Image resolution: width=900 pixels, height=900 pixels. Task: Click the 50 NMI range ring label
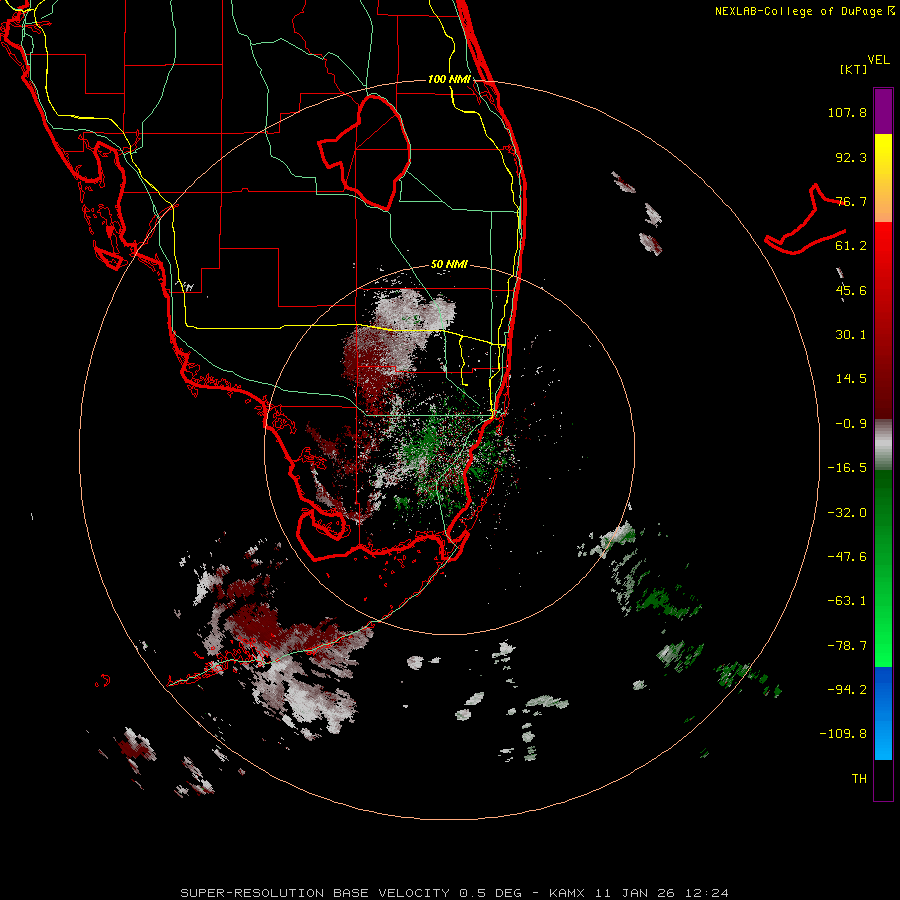(x=449, y=265)
